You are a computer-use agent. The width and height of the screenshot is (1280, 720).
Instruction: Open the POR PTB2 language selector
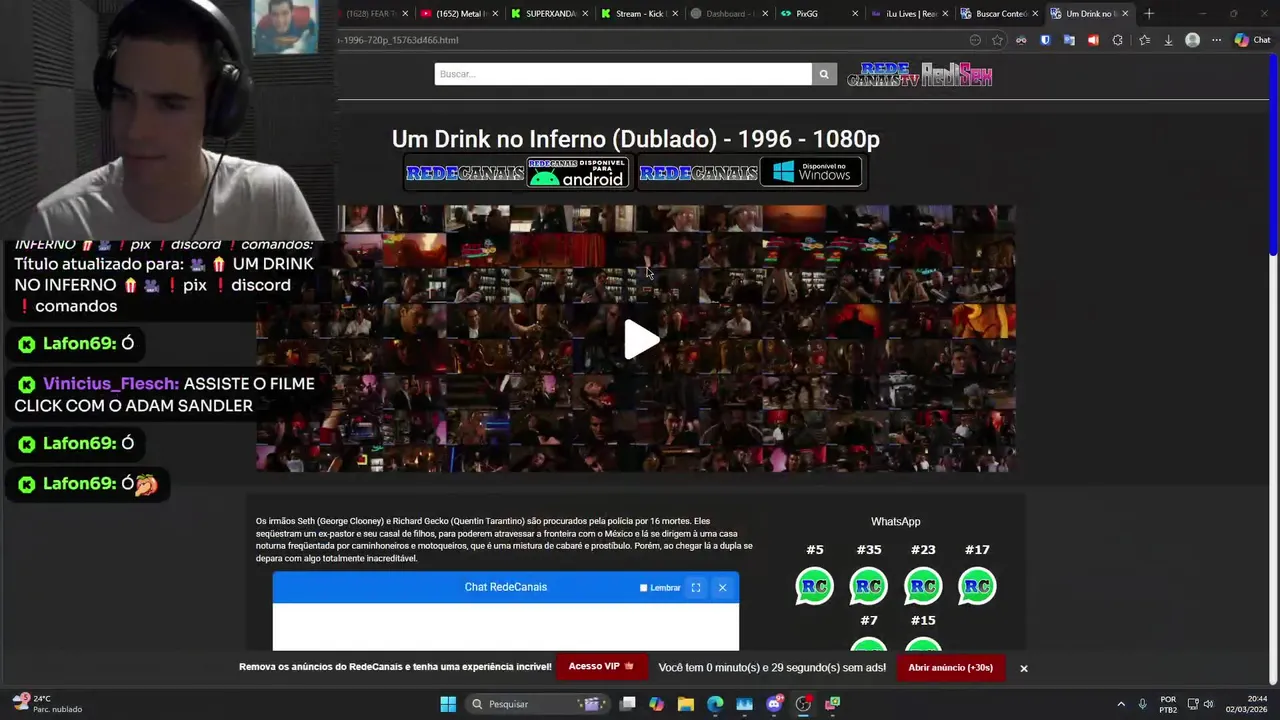(x=1168, y=704)
